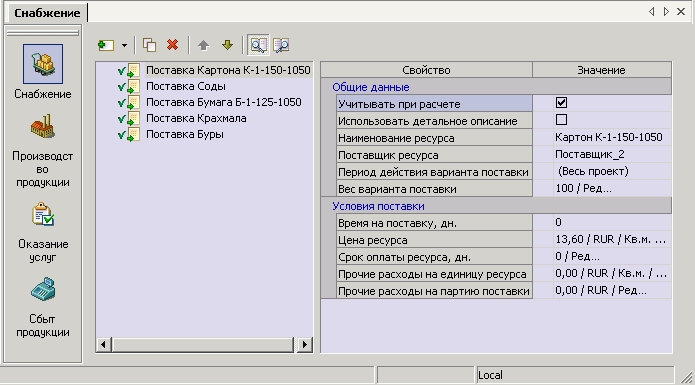Move selected supply up
Screen dimensions: 695x385
pyautogui.click(x=203, y=45)
